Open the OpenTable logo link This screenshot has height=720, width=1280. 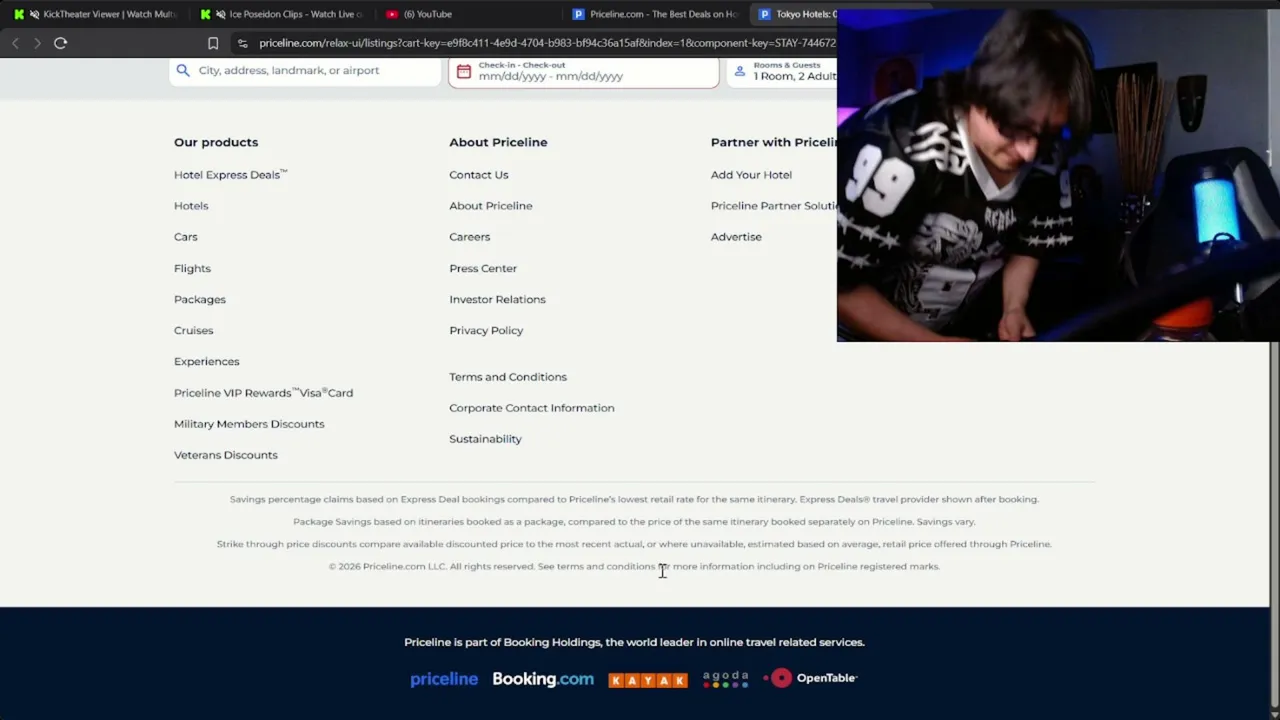pyautogui.click(x=811, y=678)
